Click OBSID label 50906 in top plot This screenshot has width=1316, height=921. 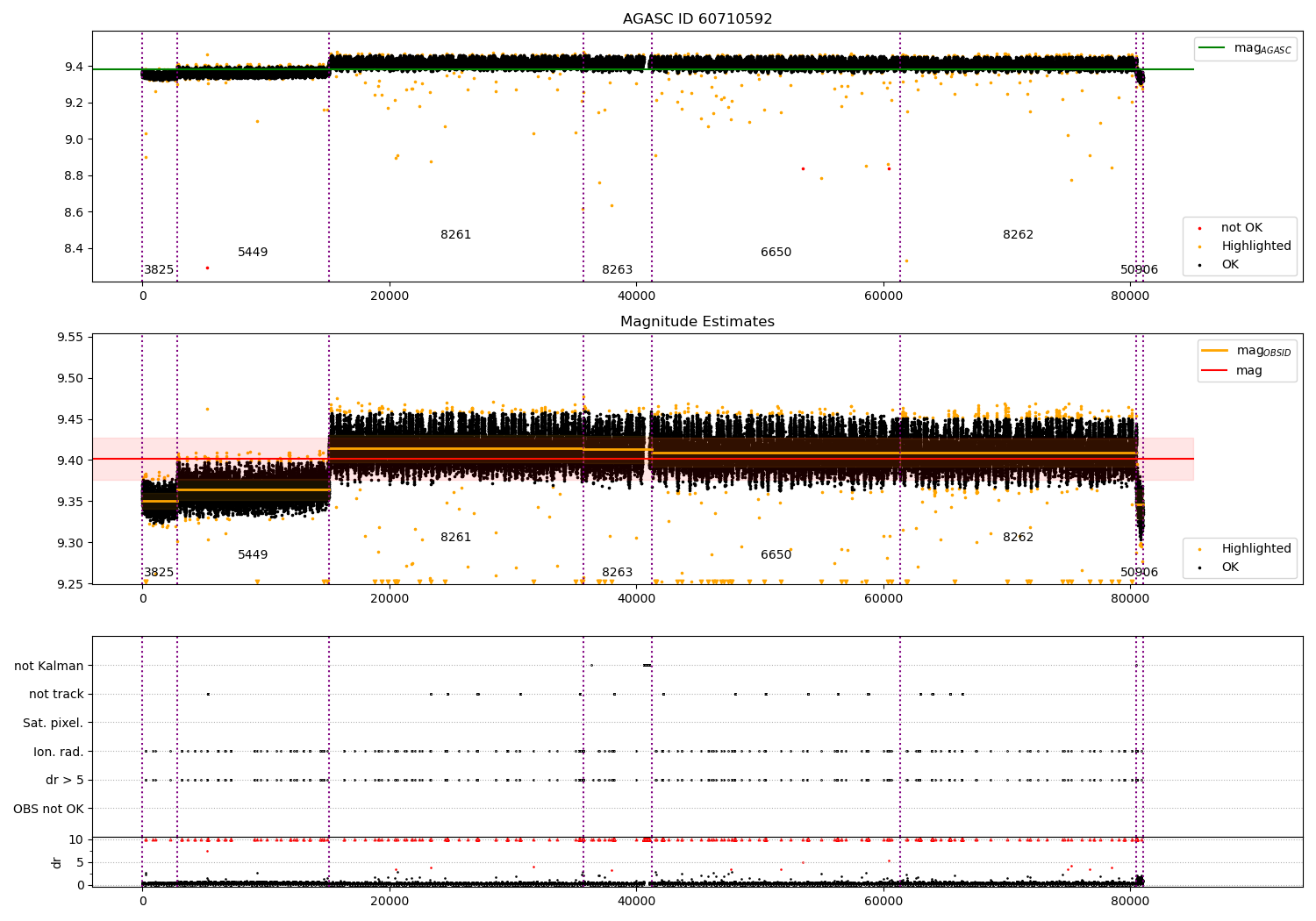(1139, 270)
